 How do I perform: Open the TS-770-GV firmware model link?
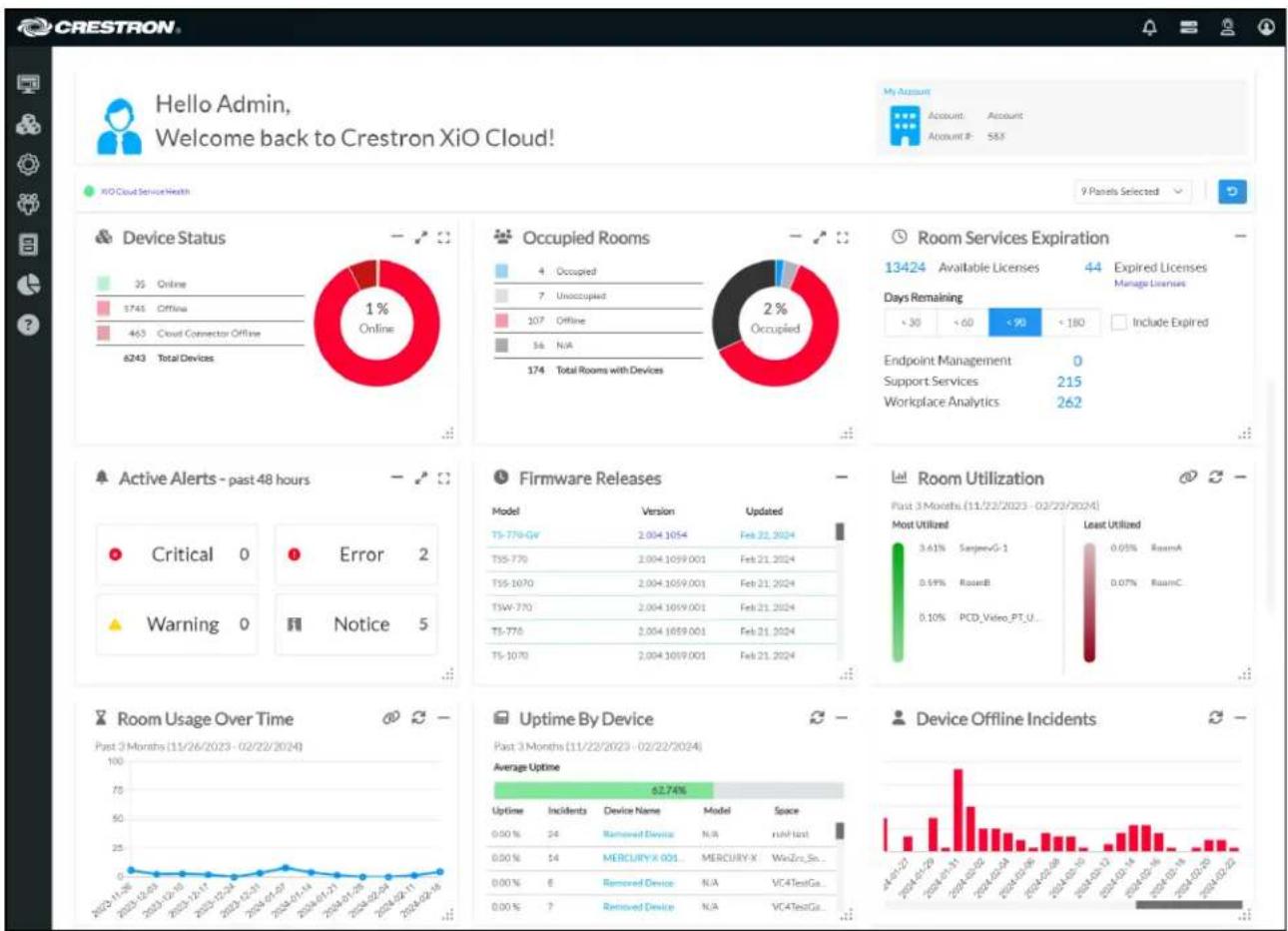point(514,535)
